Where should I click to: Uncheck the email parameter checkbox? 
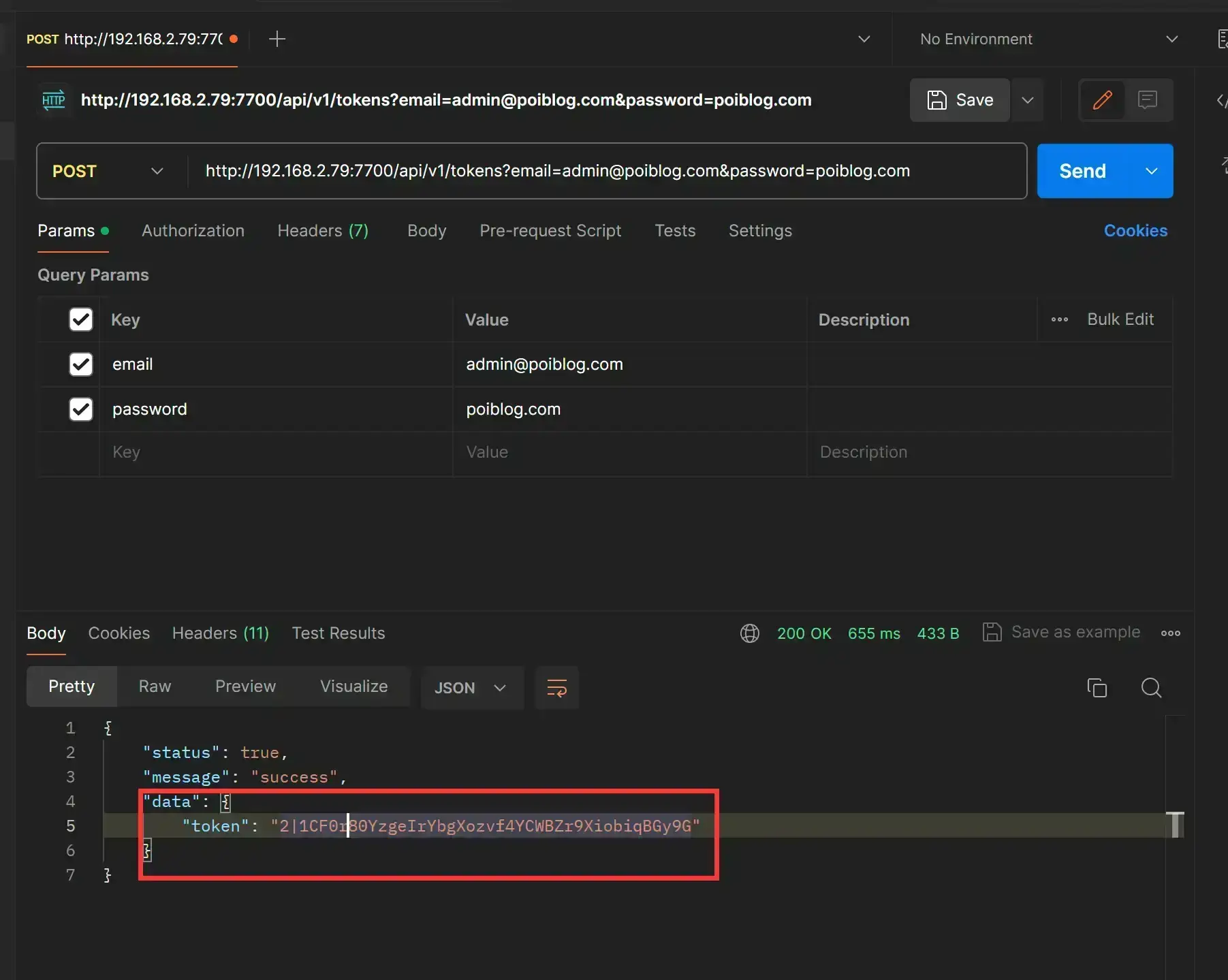[81, 364]
